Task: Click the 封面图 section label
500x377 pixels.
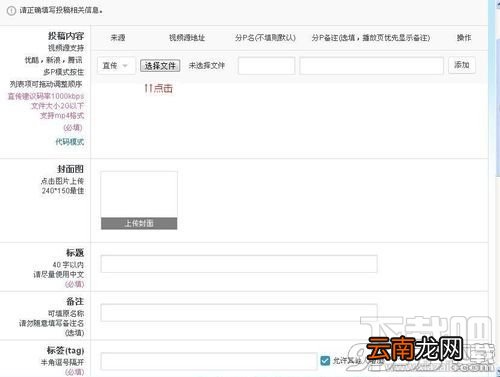Action: (70, 169)
